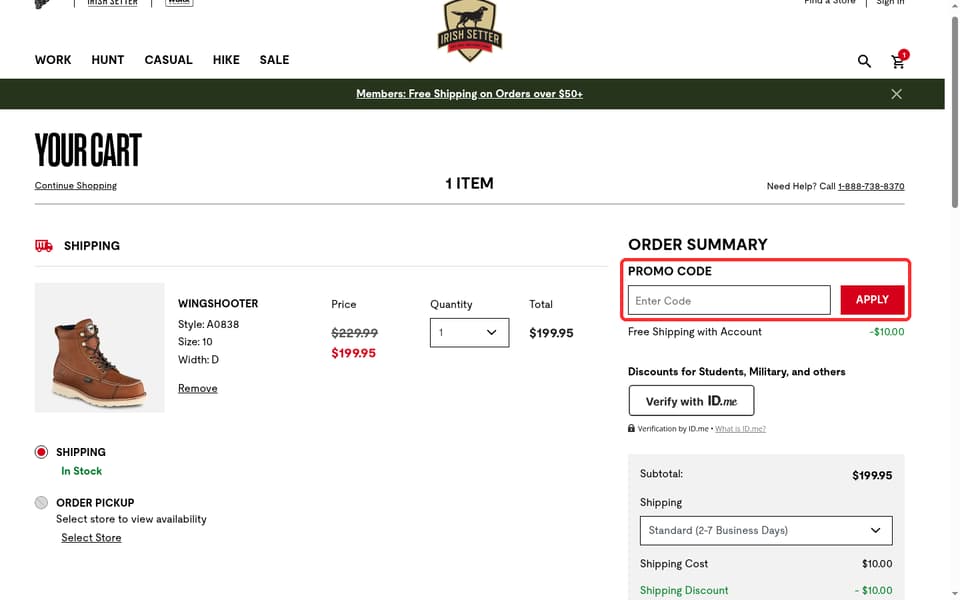Dismiss the free shipping banner

(896, 94)
